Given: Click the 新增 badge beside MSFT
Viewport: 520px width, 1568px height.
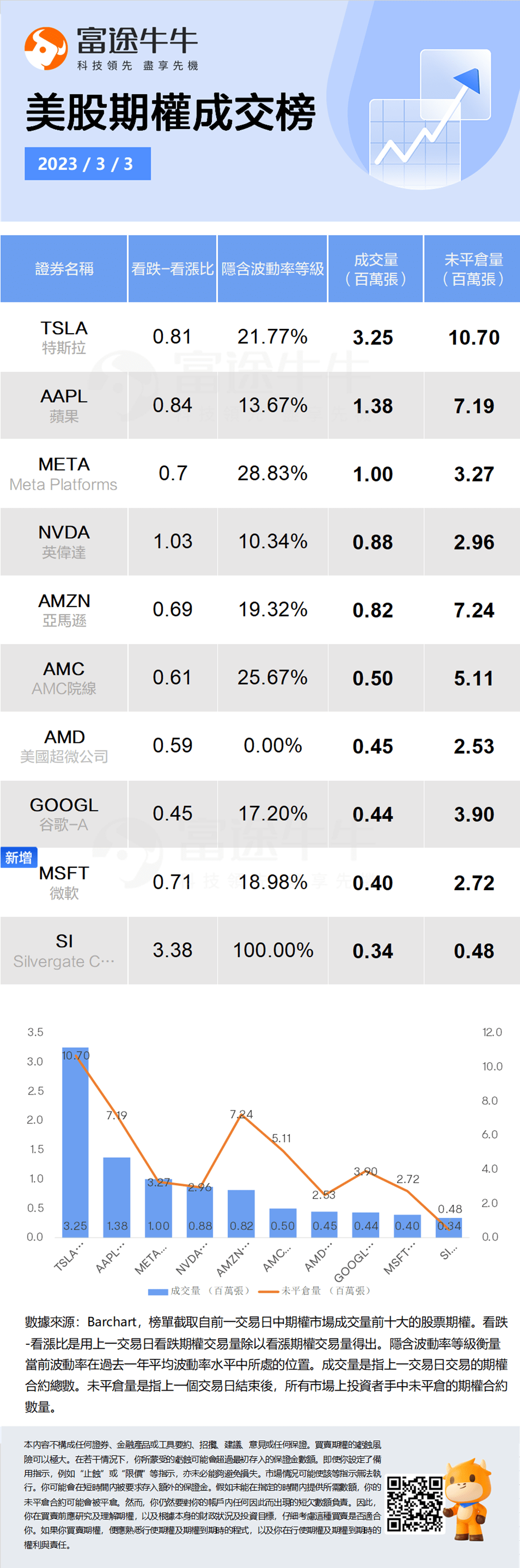Looking at the screenshot, I should (19, 858).
